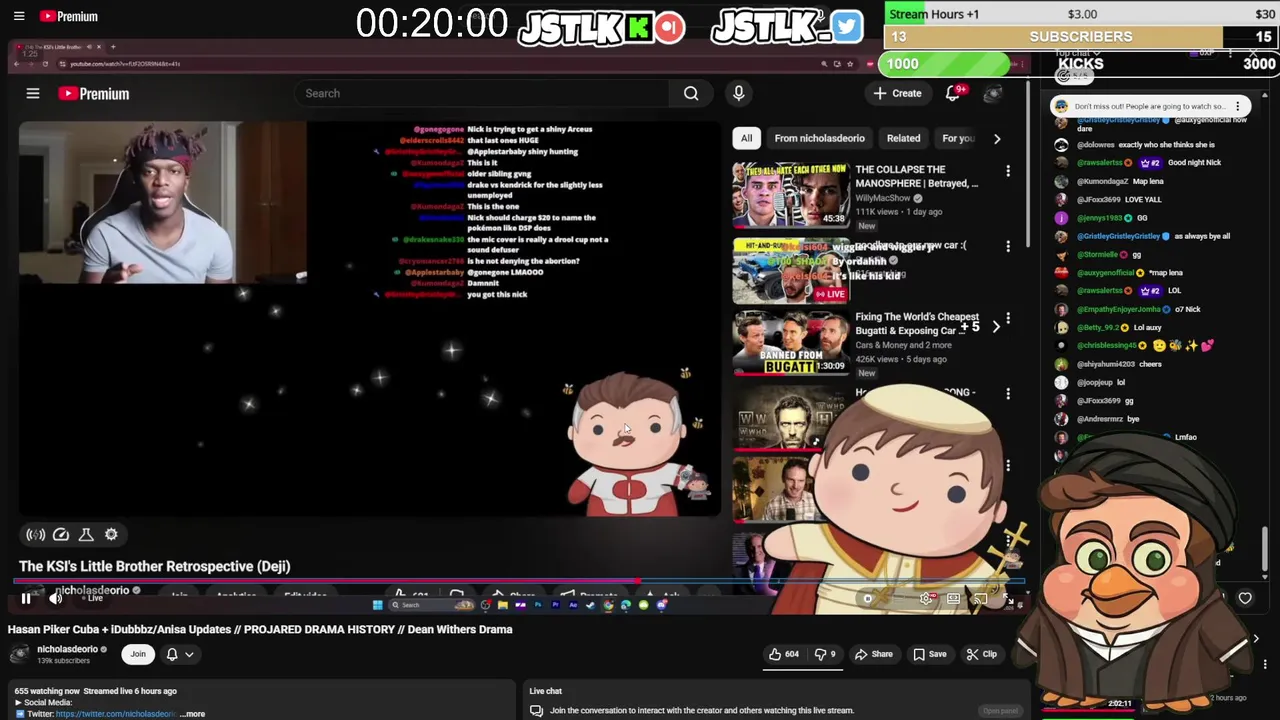
Task: Click the Share button
Action: click(873, 654)
